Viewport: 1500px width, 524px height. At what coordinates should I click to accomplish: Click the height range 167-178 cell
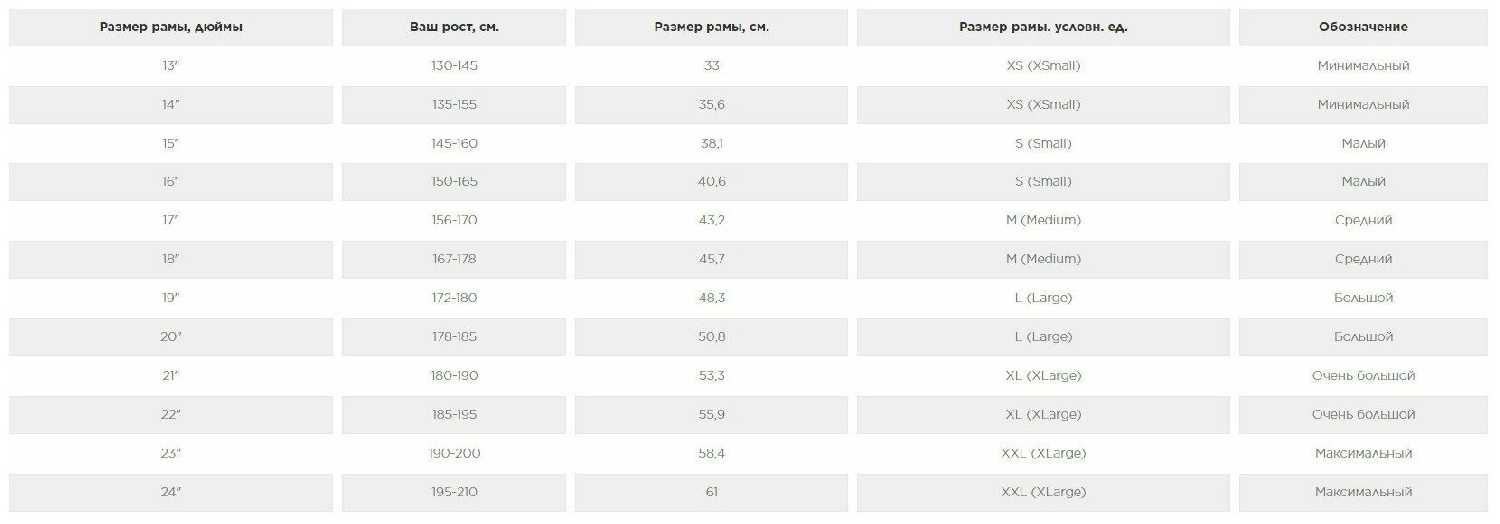454,259
